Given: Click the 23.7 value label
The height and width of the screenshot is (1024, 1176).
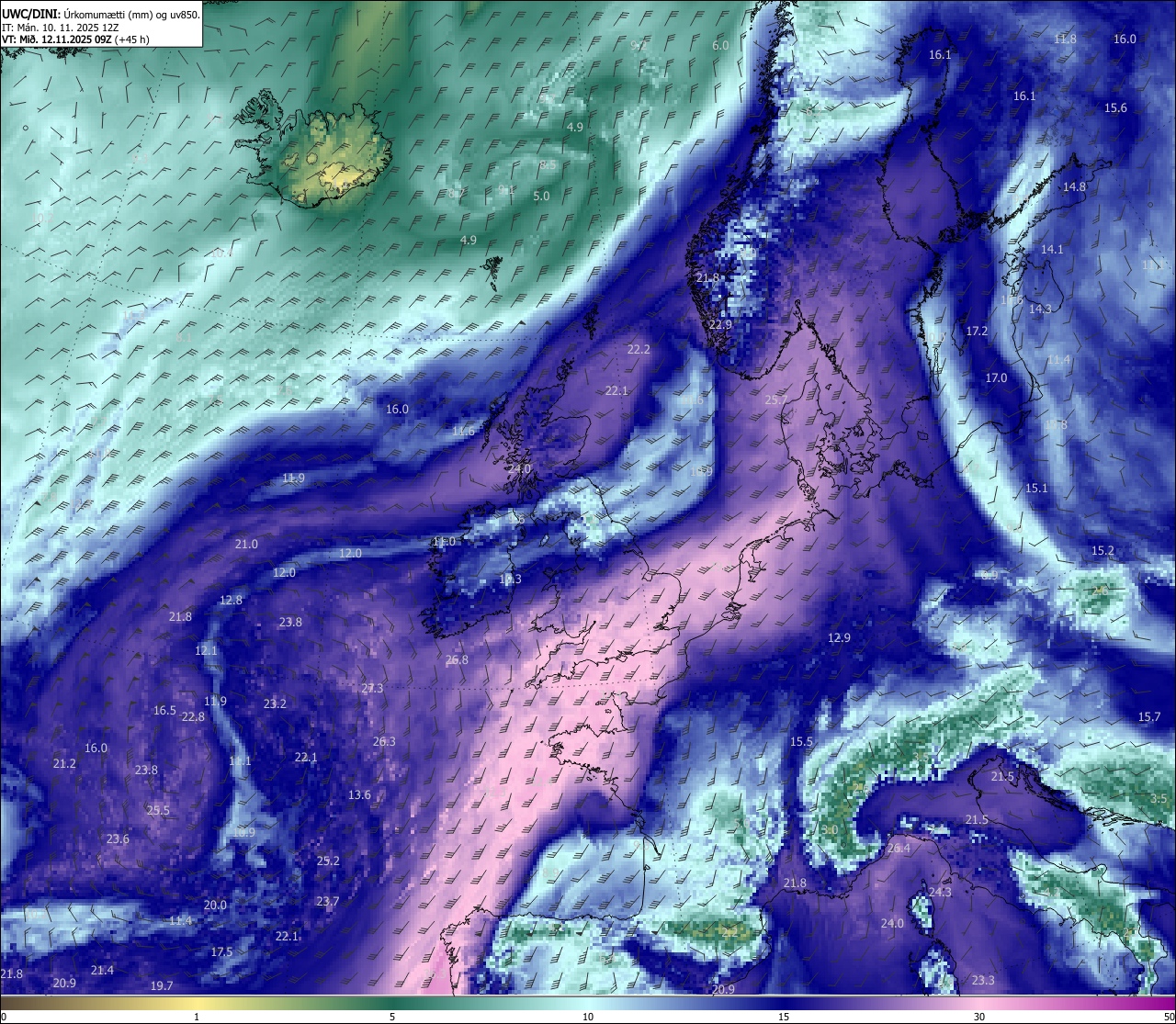Looking at the screenshot, I should point(327,902).
